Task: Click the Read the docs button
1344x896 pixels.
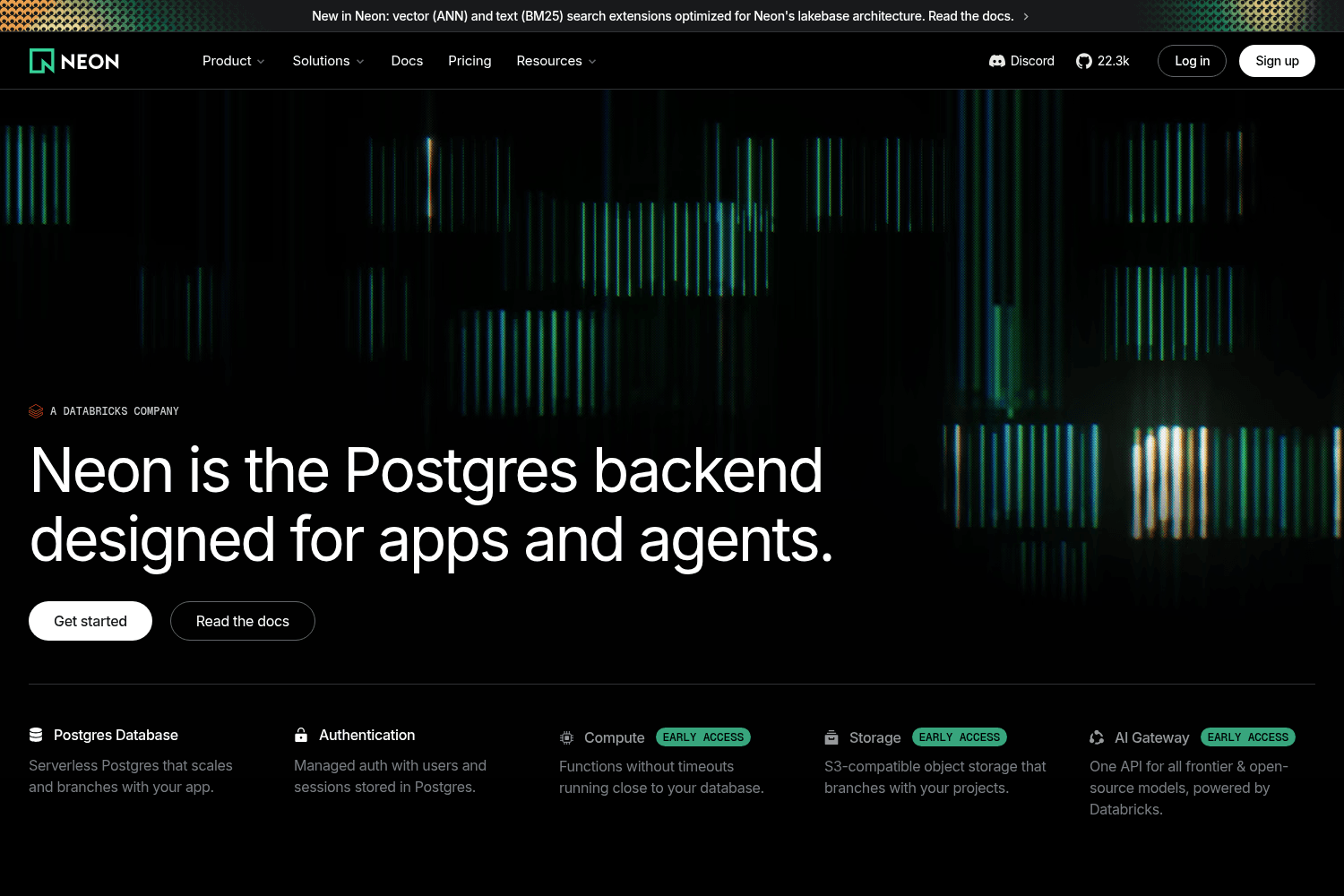Action: click(243, 621)
